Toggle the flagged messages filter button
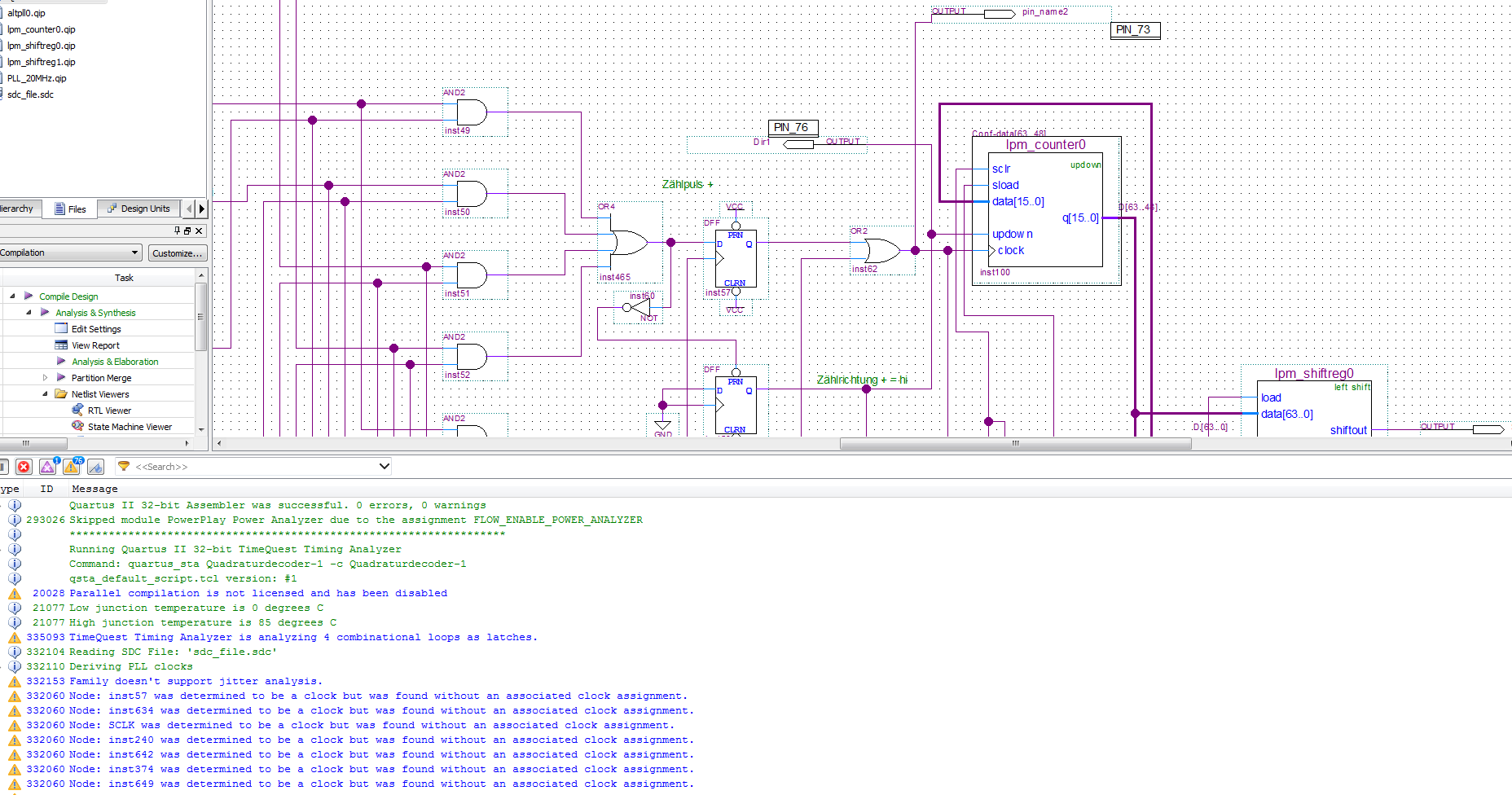The image size is (1512, 795). (96, 467)
